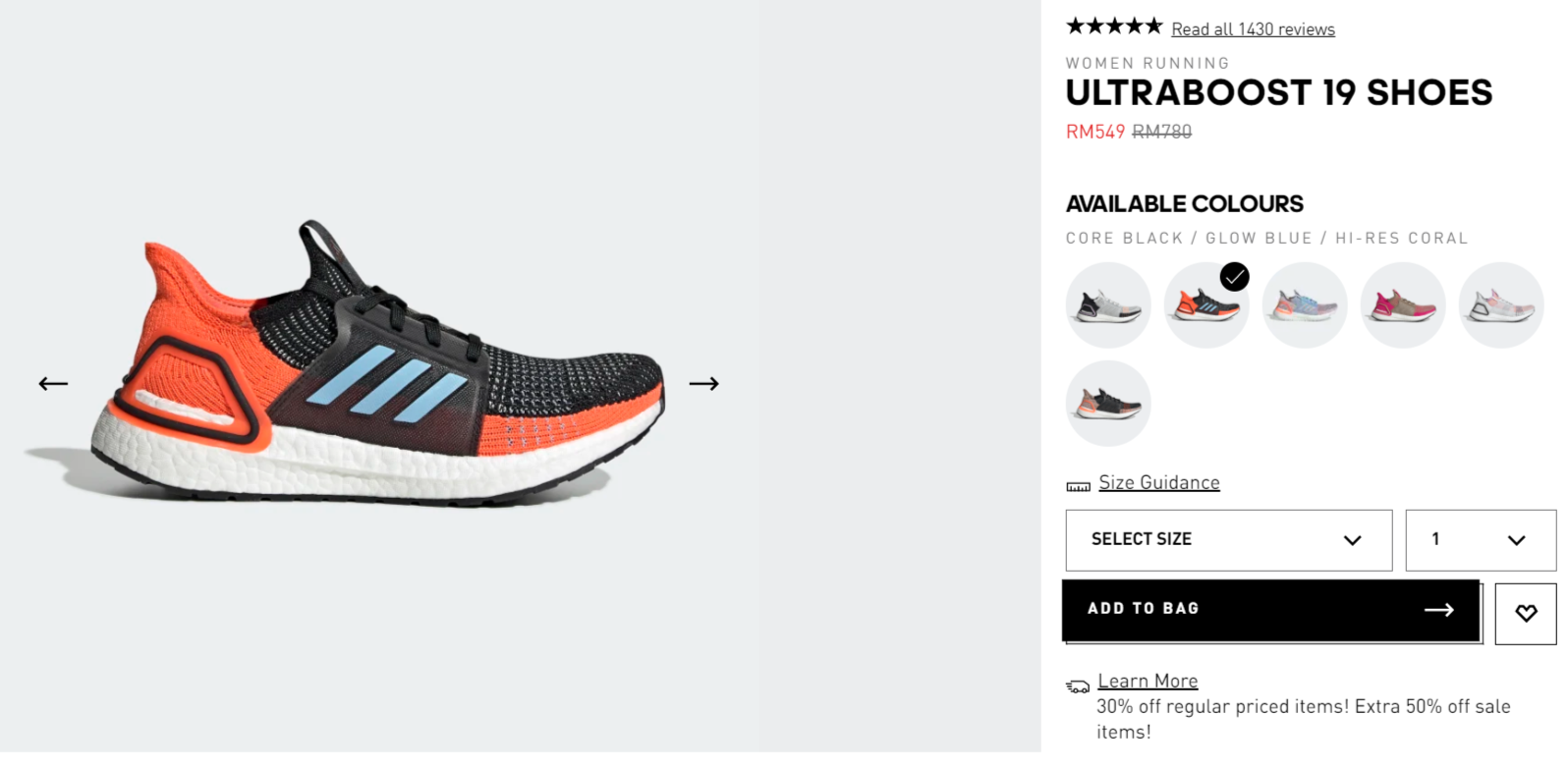The height and width of the screenshot is (770, 1568).
Task: Expand size options using the Select Size chevron
Action: pos(1352,540)
